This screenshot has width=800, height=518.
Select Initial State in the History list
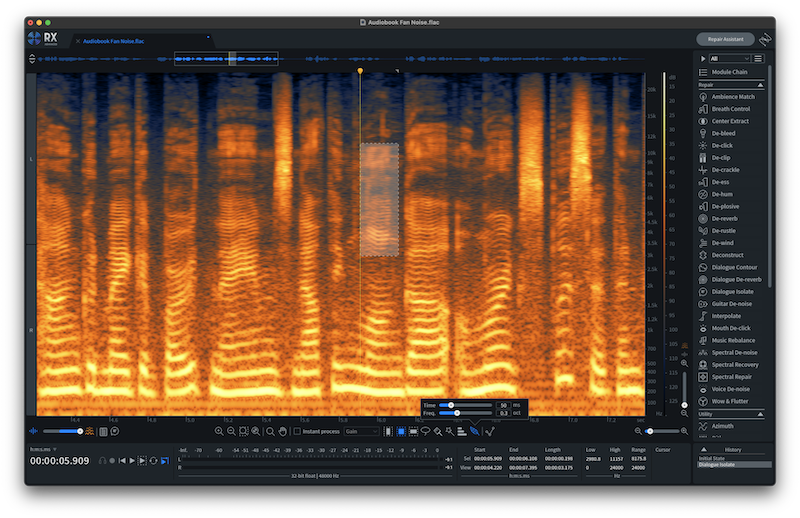click(x=713, y=458)
